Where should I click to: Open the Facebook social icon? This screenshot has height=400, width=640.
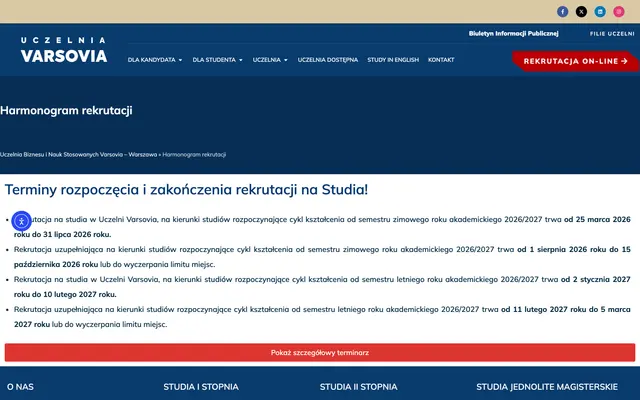[562, 11]
